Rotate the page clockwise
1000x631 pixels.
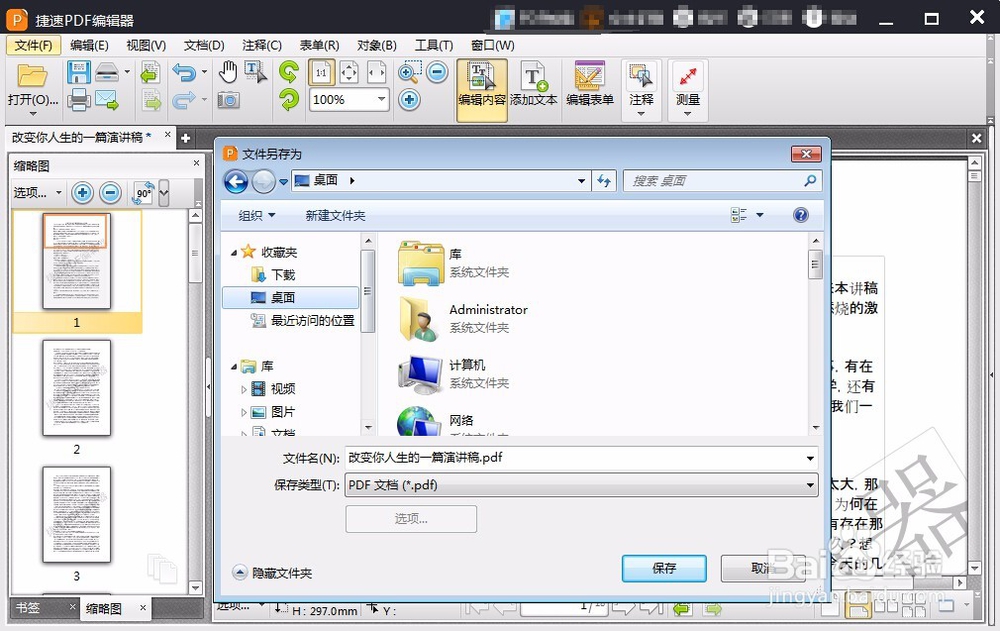pyautogui.click(x=291, y=71)
